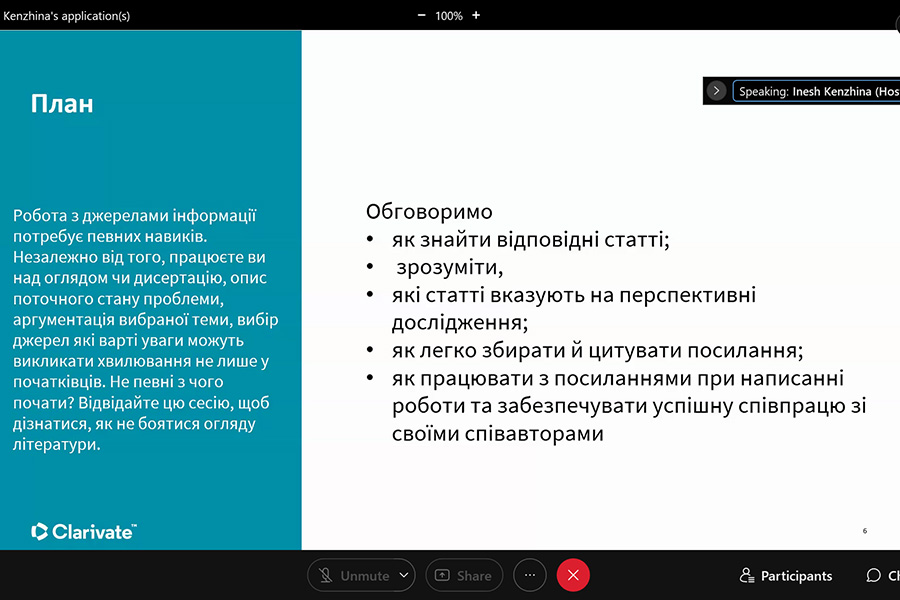Open the Participants panel

786,576
